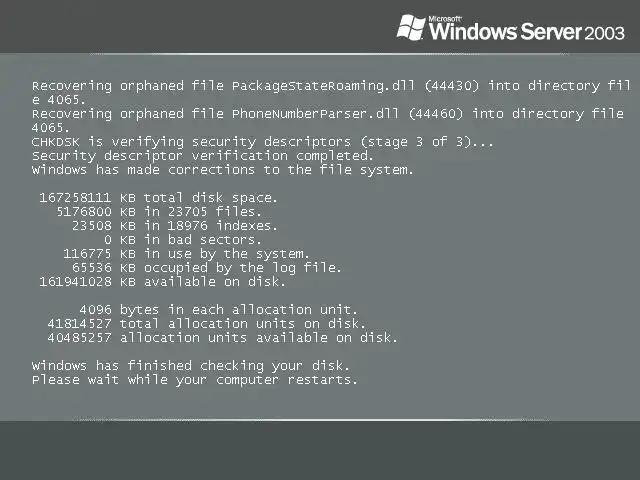Click 'Windows has finished checking your disk' text
This screenshot has width=640, height=480.
(191, 366)
